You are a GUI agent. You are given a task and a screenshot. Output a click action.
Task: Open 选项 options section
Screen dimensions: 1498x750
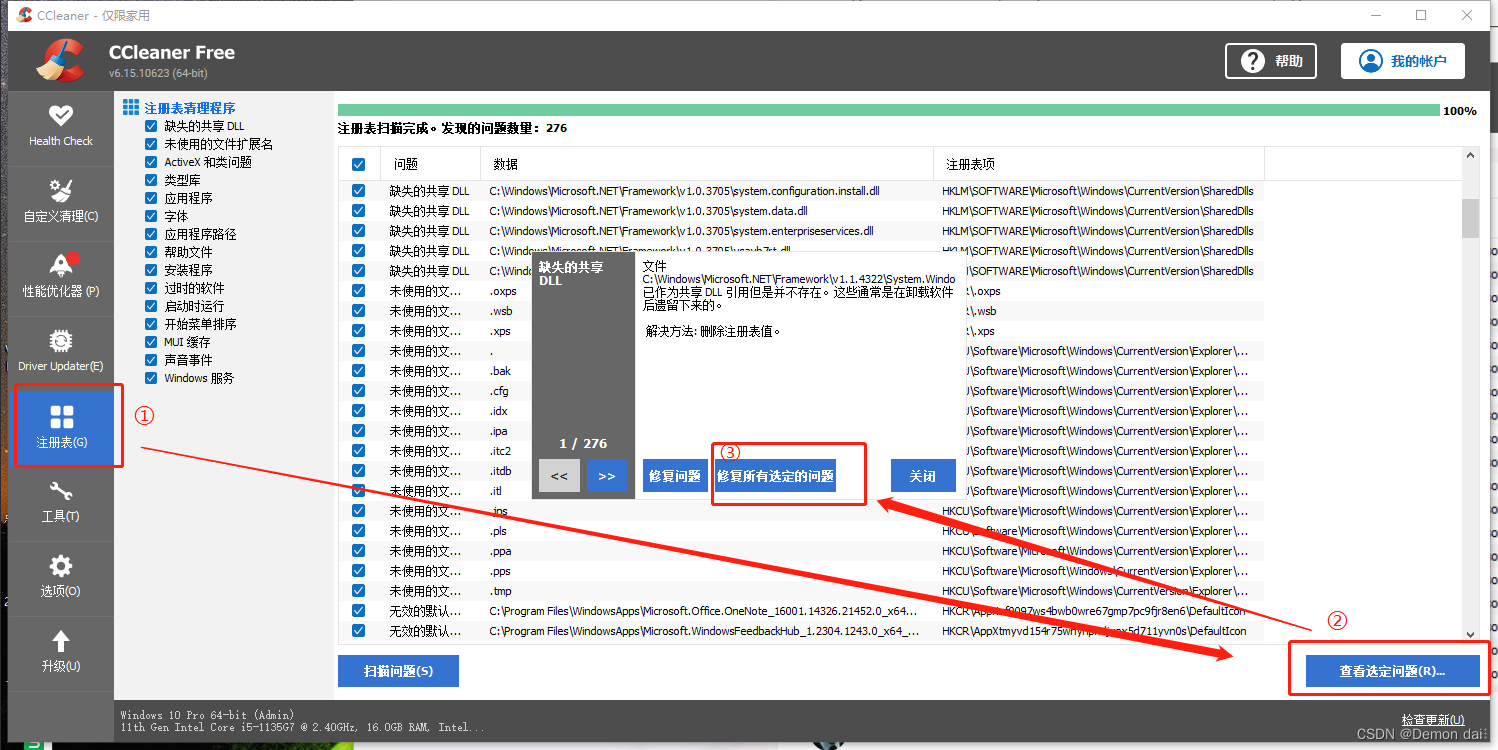[x=61, y=576]
